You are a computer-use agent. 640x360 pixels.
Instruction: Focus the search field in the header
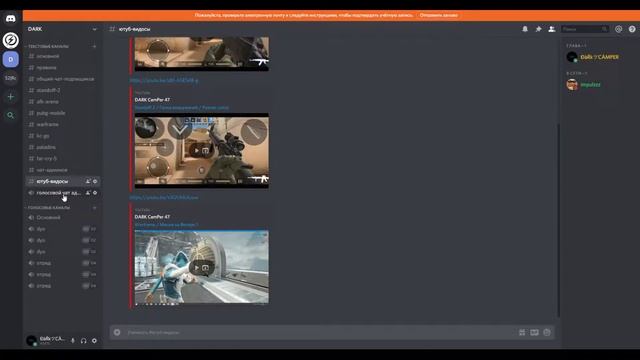point(584,29)
